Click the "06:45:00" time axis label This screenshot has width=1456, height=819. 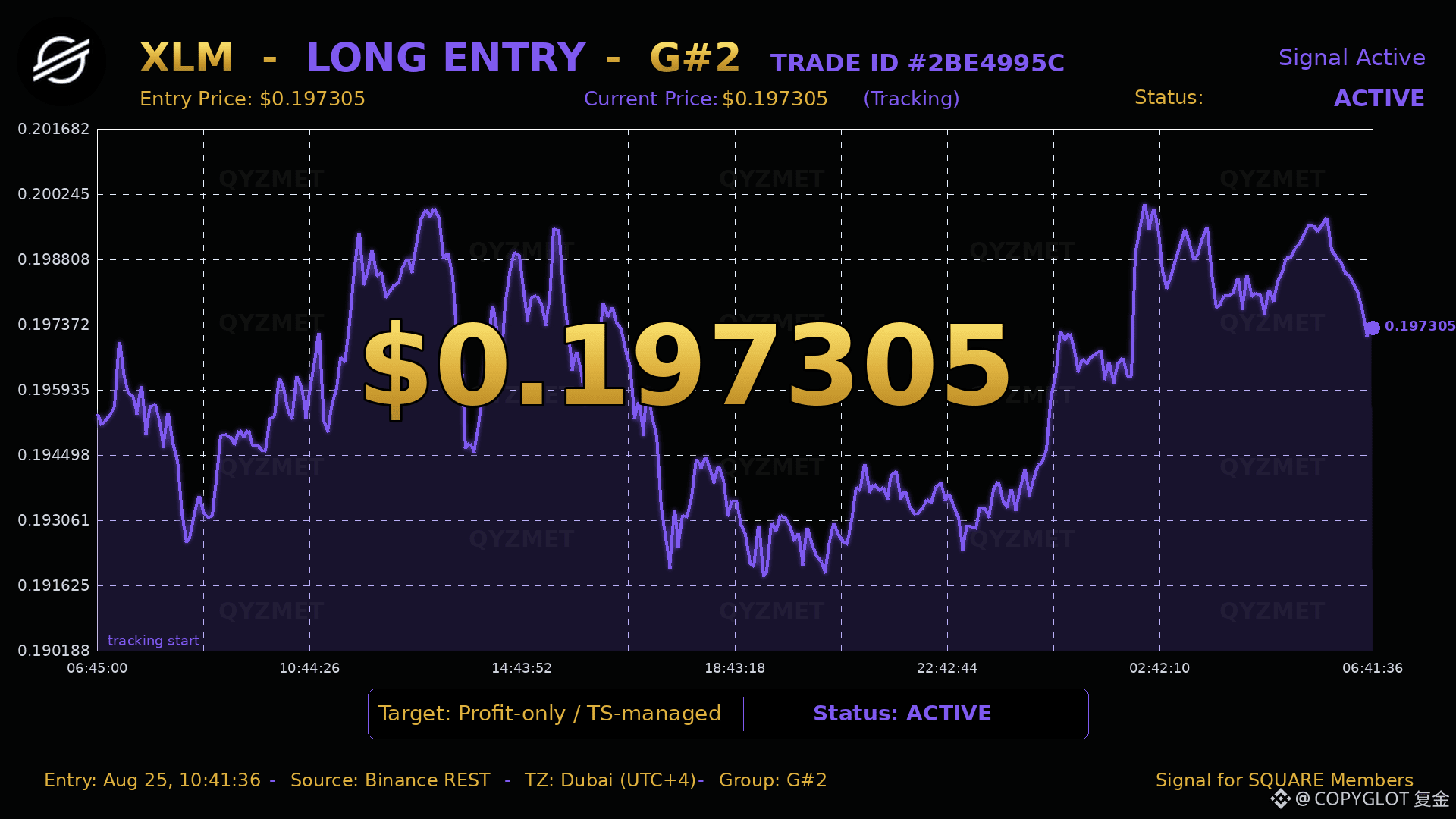[x=97, y=668]
